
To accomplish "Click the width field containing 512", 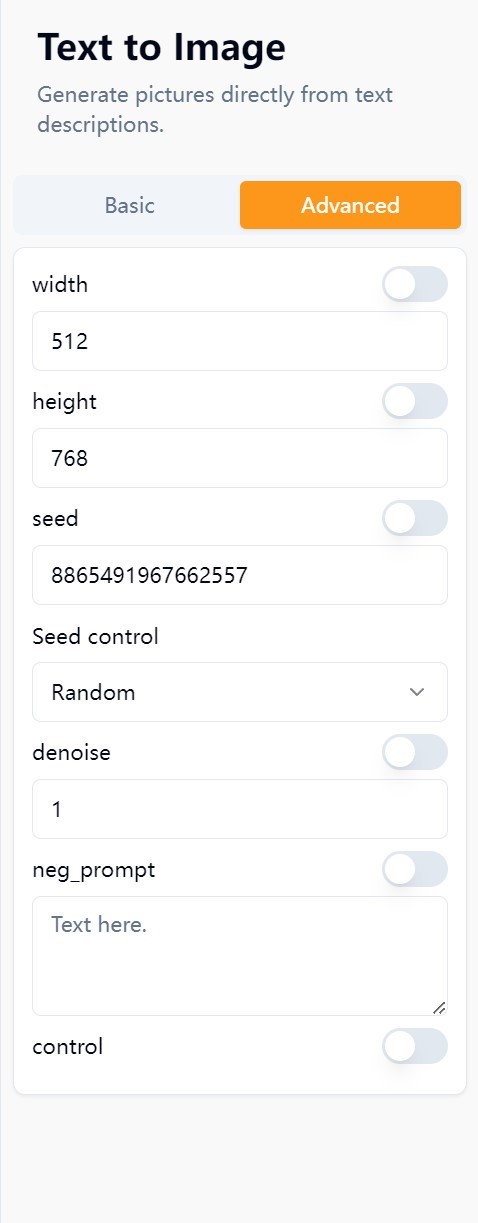I will (x=240, y=341).
